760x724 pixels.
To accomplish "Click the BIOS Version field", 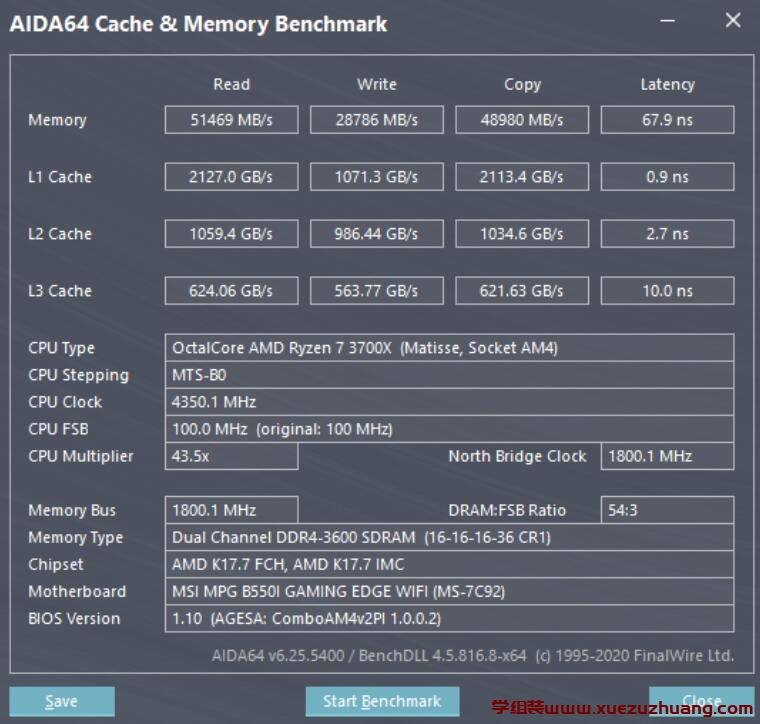I will pos(449,618).
